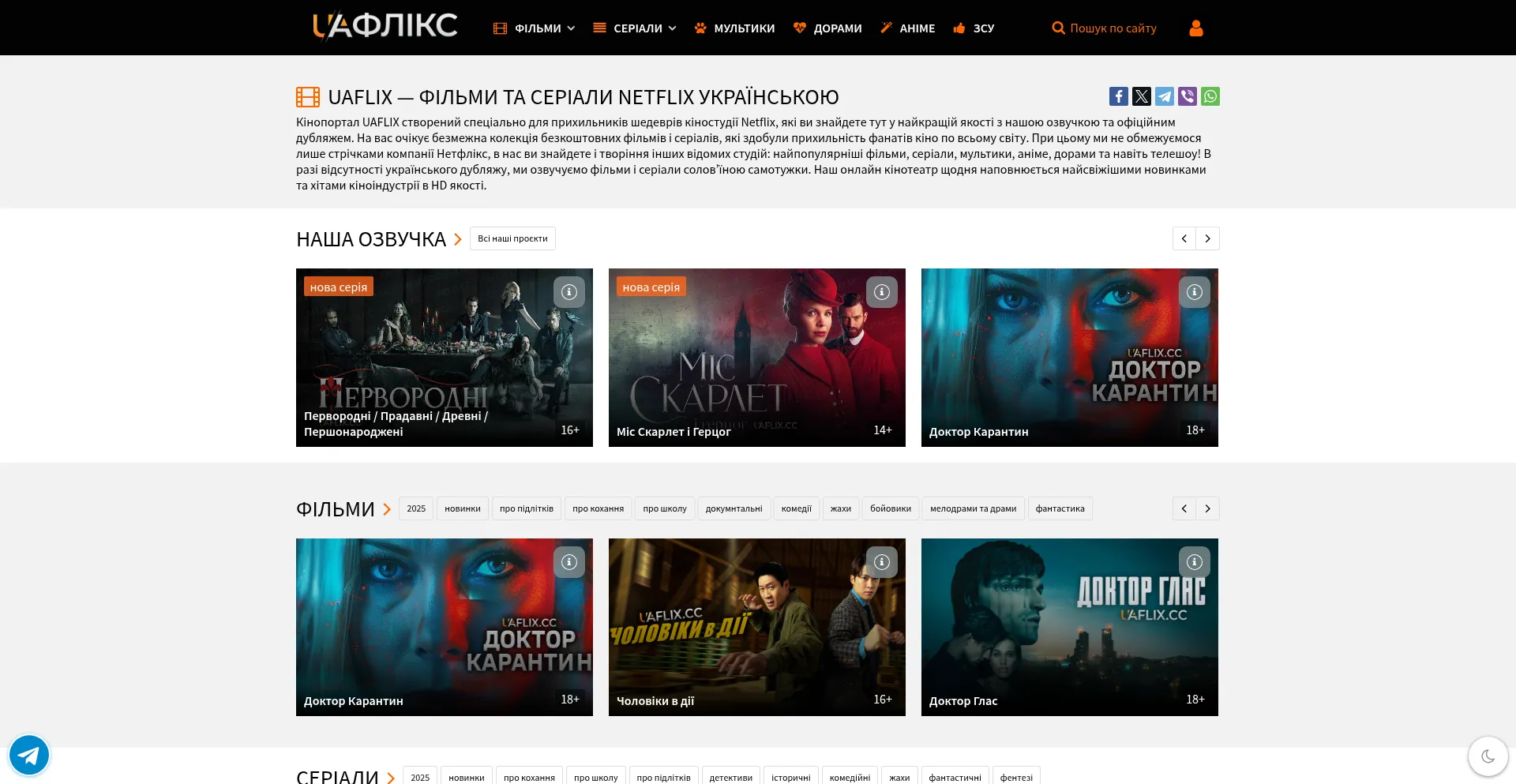Open ДОРАМИ menu item
Image resolution: width=1516 pixels, height=784 pixels.
[827, 28]
